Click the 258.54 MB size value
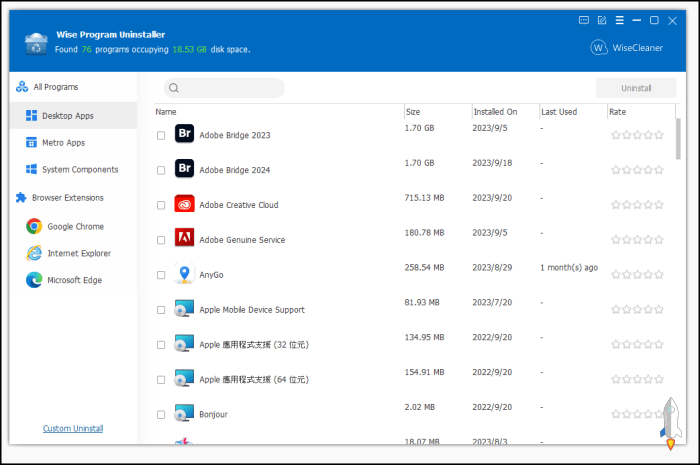The height and width of the screenshot is (465, 700). 424,267
